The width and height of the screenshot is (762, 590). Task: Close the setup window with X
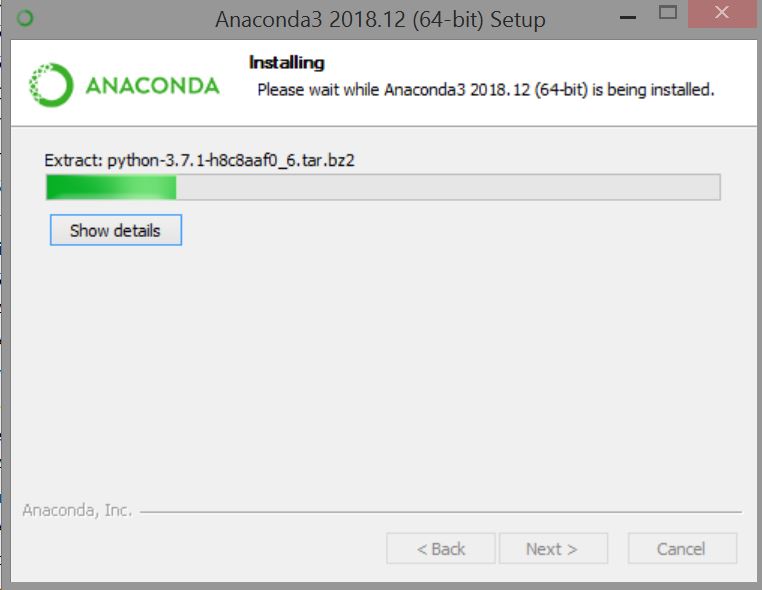[722, 13]
